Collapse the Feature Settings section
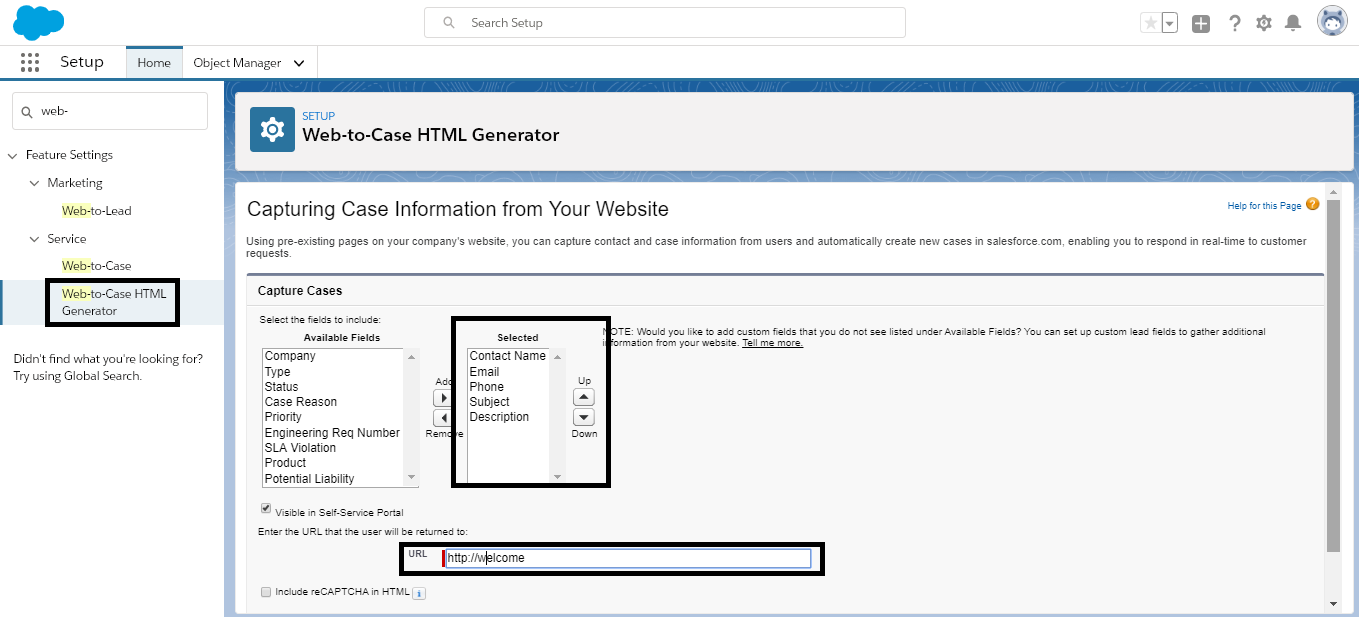The image size is (1368, 622). [12, 155]
